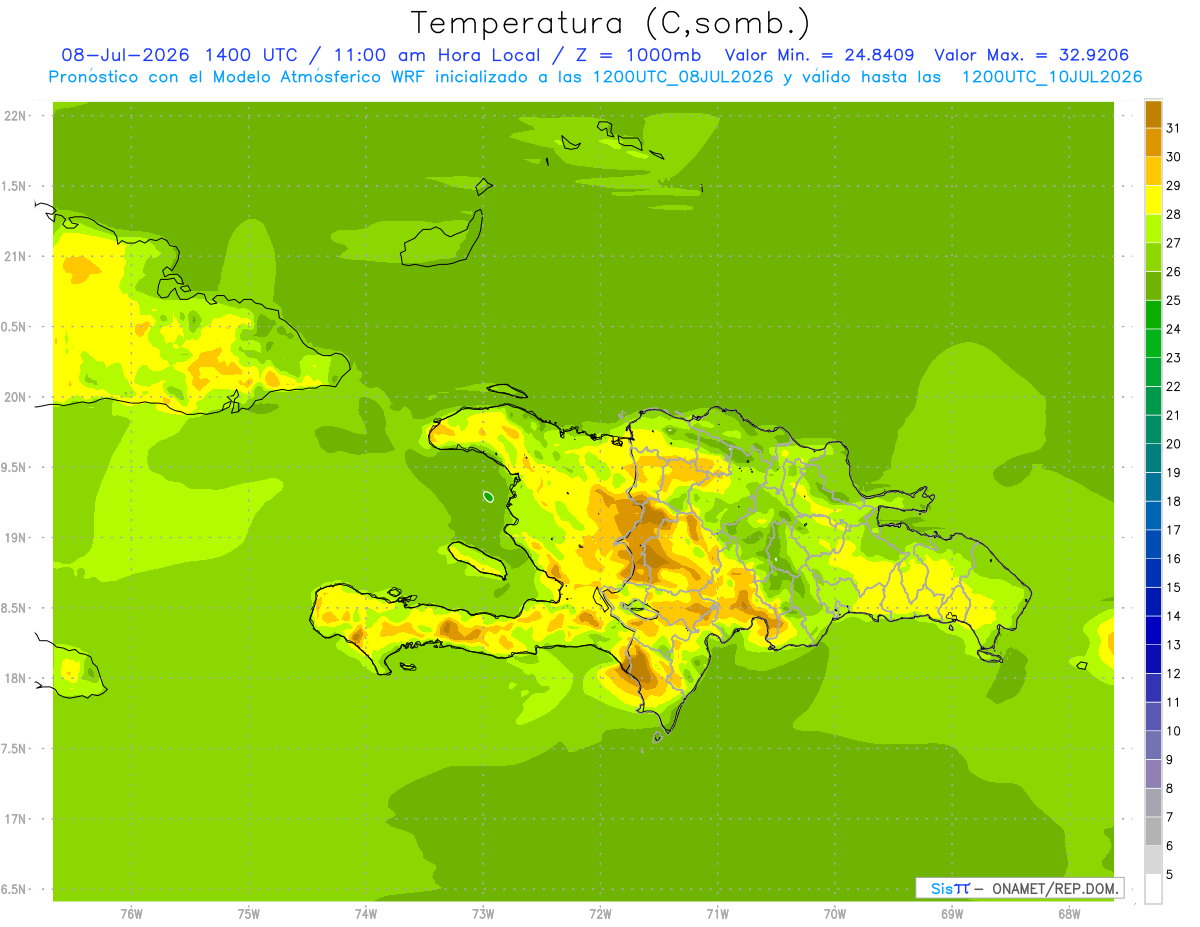1200x927 pixels.
Task: Click blue legend band between 16 and 17
Action: point(1153,545)
